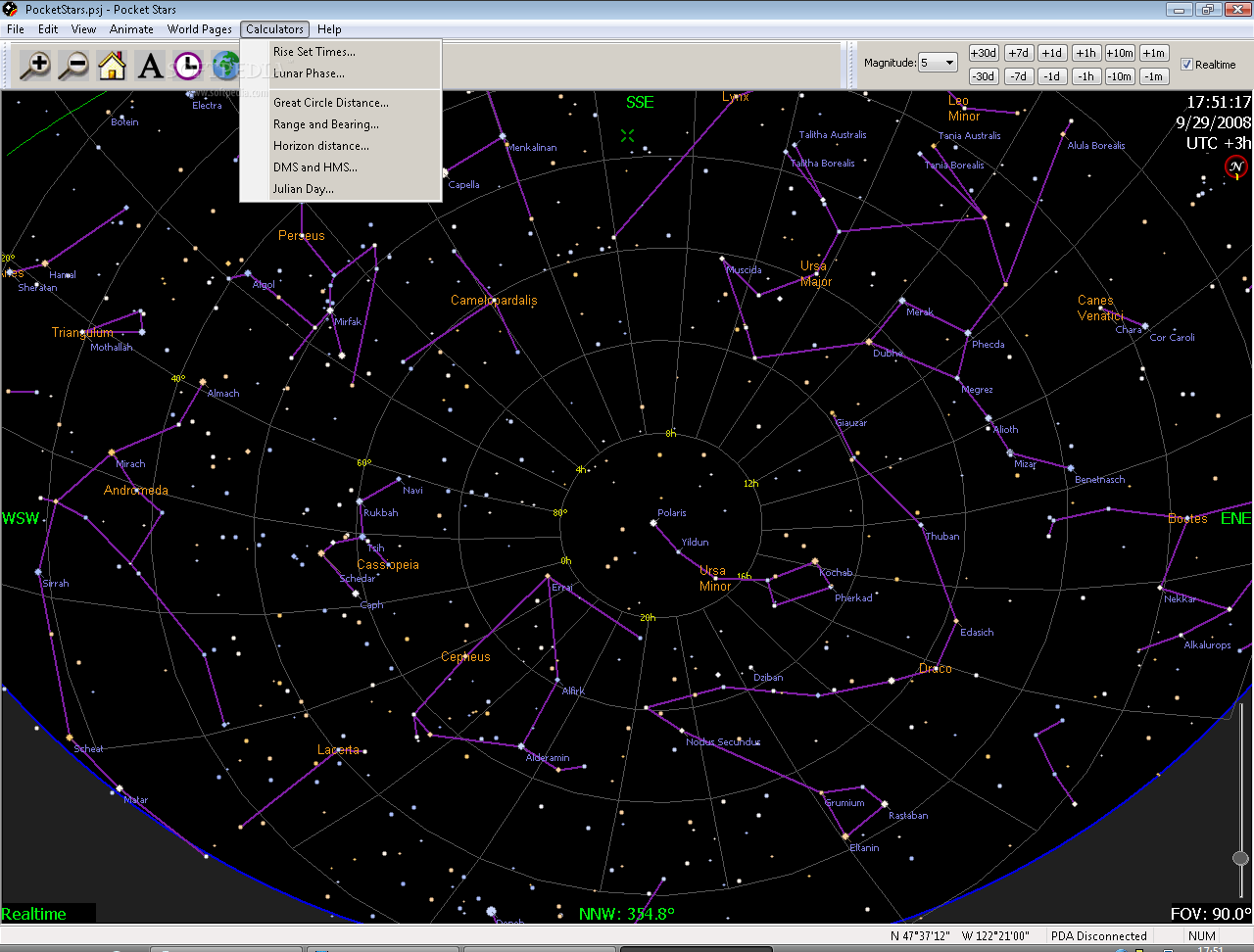Click the Thuban star label

pos(942,536)
